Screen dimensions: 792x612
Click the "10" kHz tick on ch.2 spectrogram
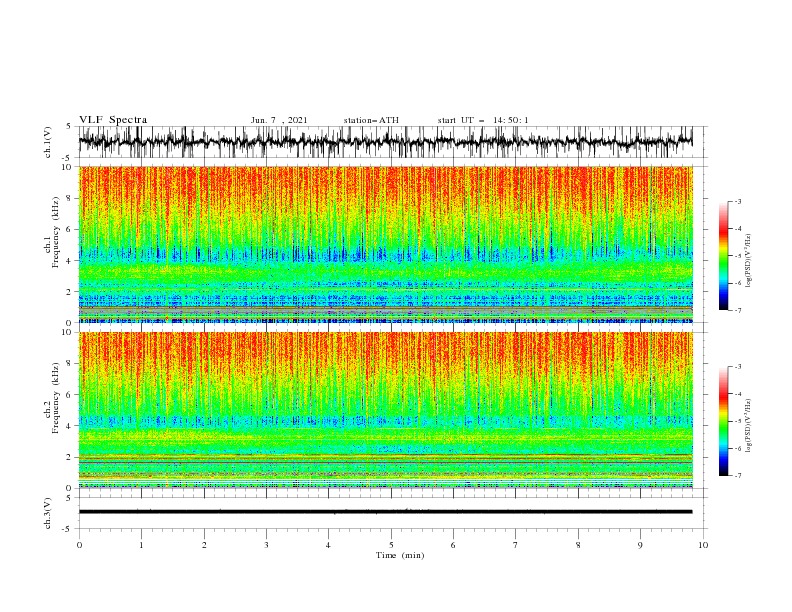[x=68, y=332]
